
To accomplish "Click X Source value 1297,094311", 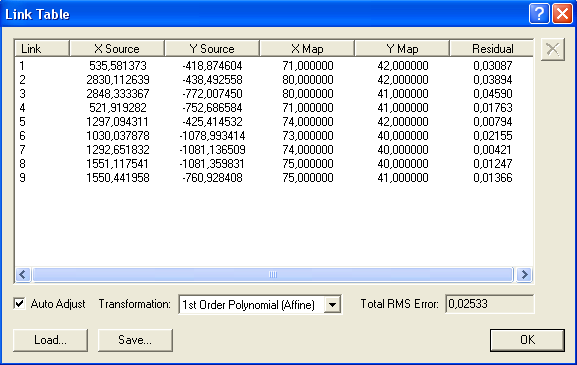I will tap(117, 122).
